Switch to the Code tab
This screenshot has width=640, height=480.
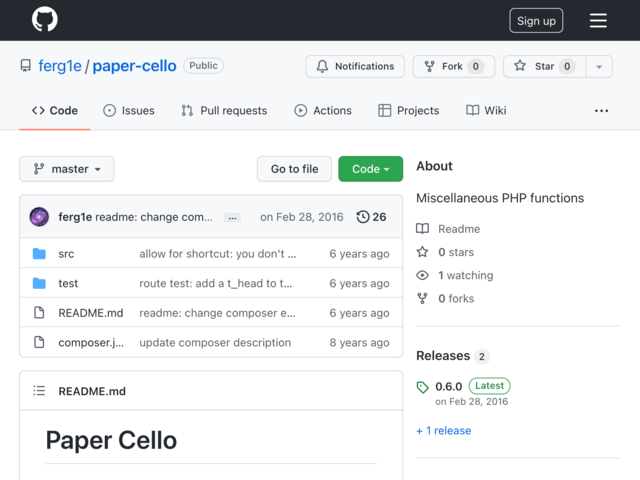point(55,111)
